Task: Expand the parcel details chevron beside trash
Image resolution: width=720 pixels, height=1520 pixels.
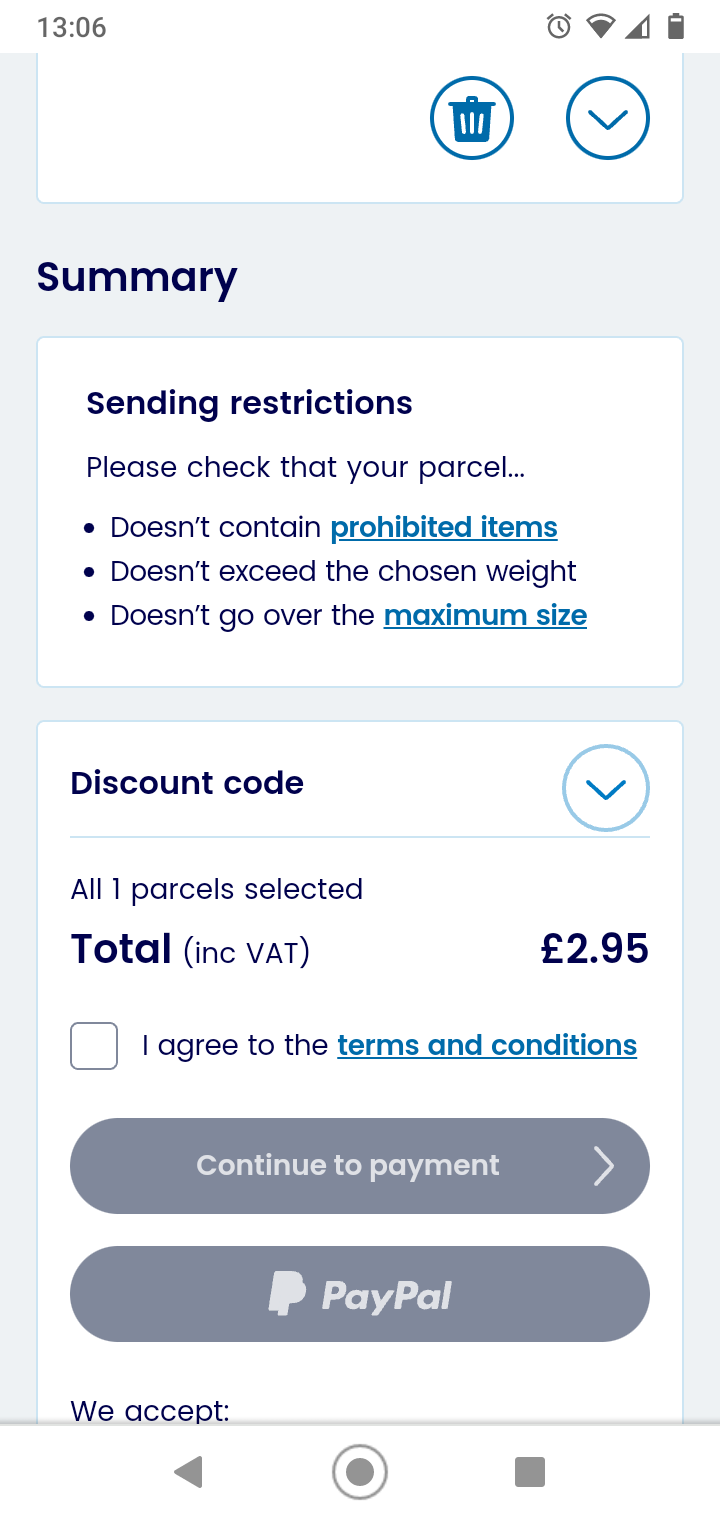Action: point(608,119)
